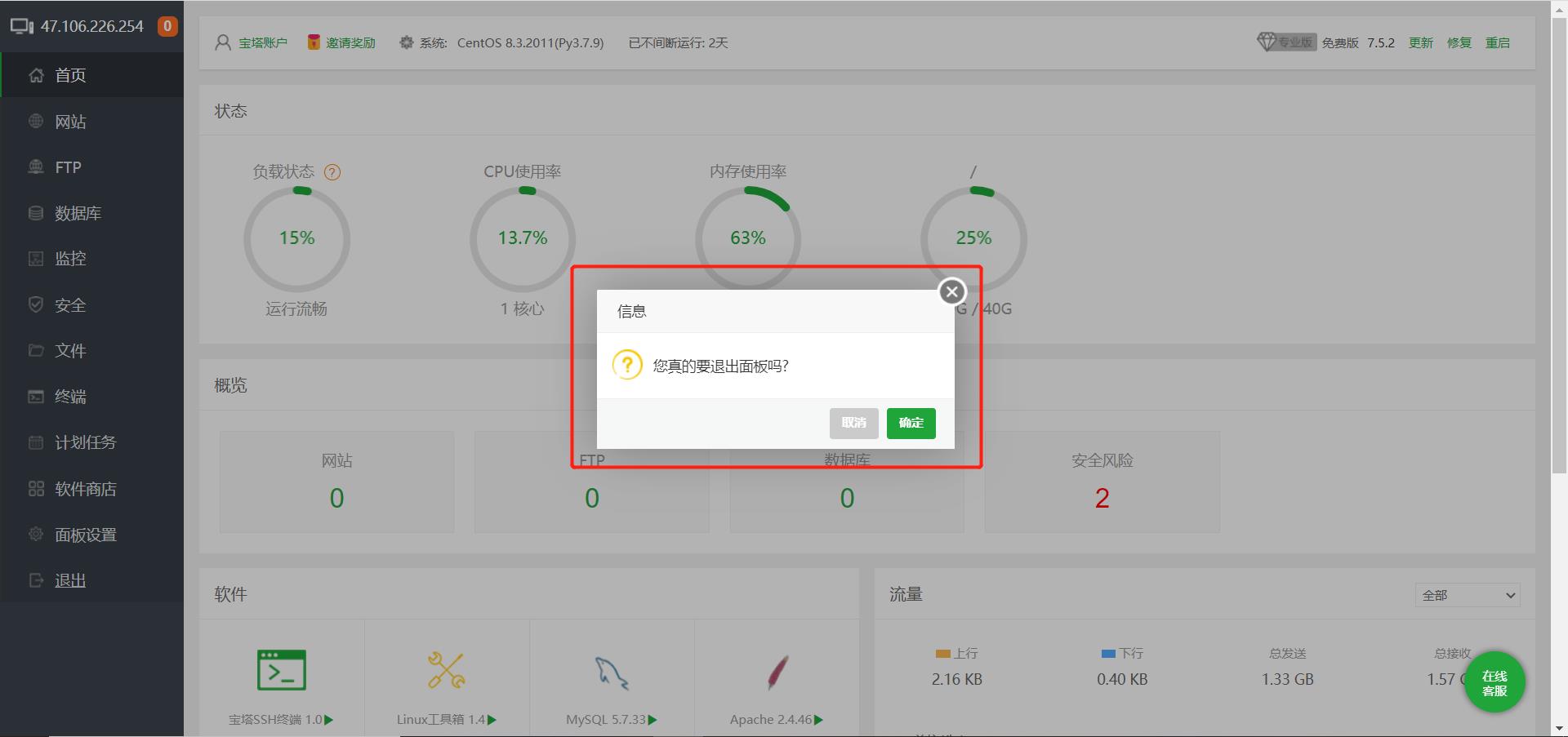Click the 13.7% CPU usage gauge

tap(523, 238)
